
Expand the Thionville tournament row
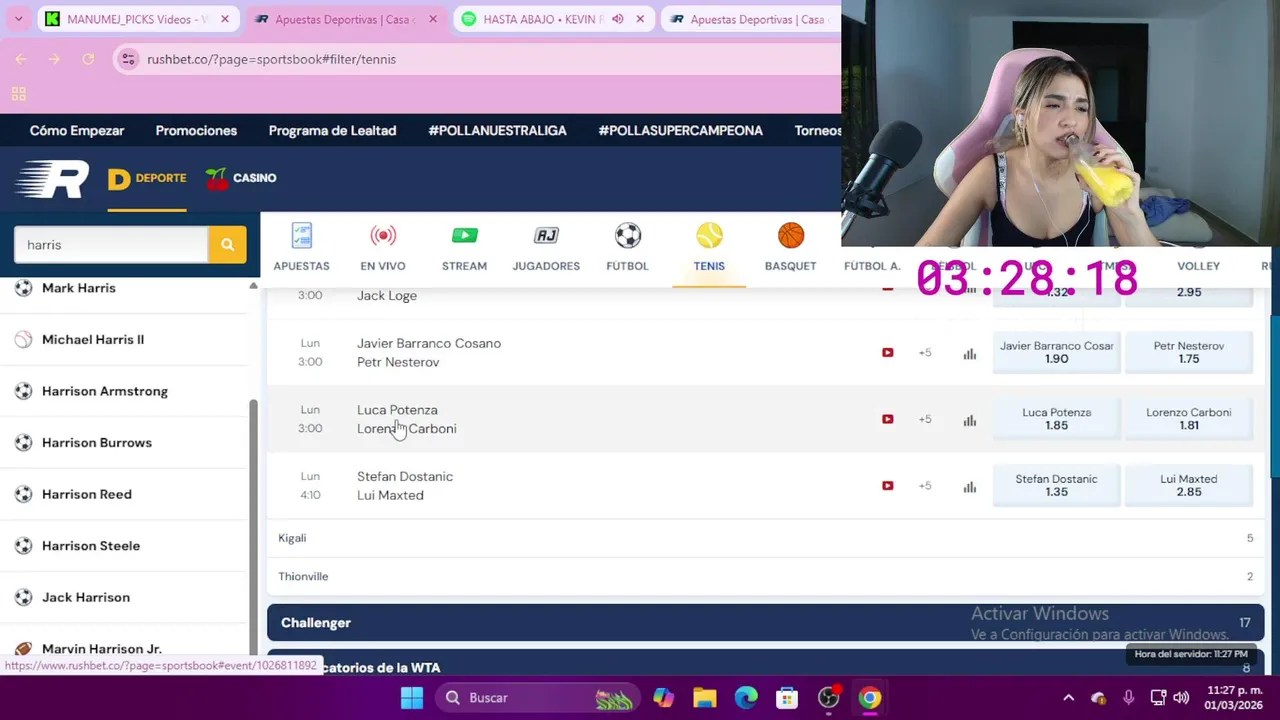[x=765, y=577]
